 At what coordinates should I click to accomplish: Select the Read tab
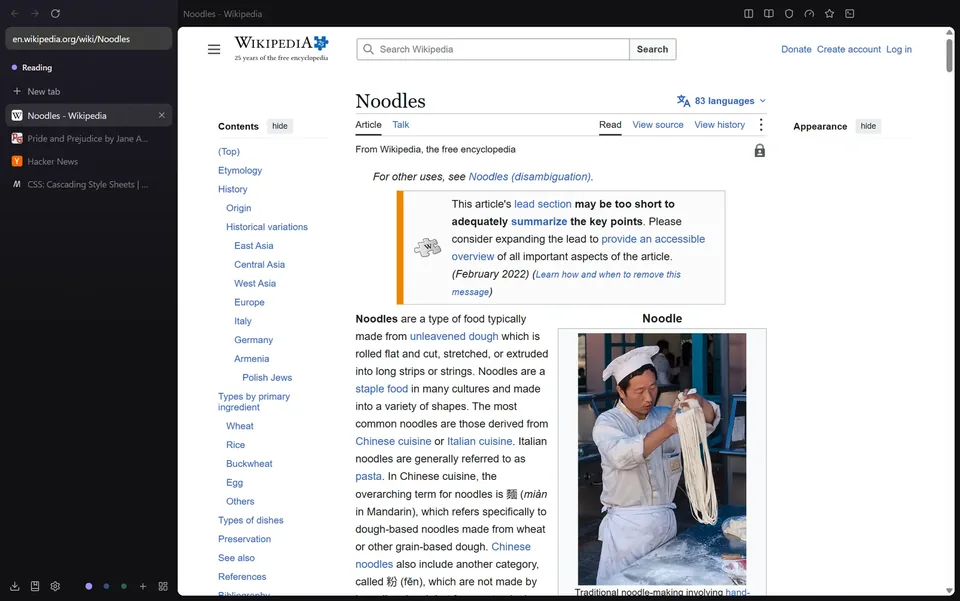click(x=610, y=125)
